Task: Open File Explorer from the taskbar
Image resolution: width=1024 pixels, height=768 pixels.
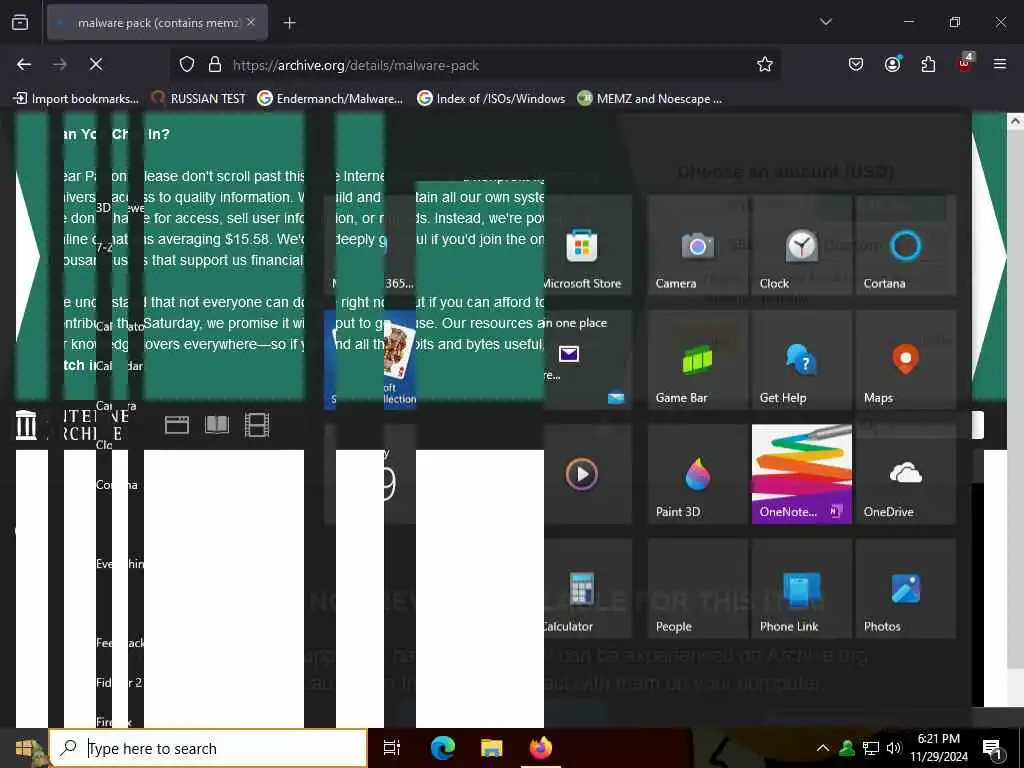Action: [x=492, y=748]
